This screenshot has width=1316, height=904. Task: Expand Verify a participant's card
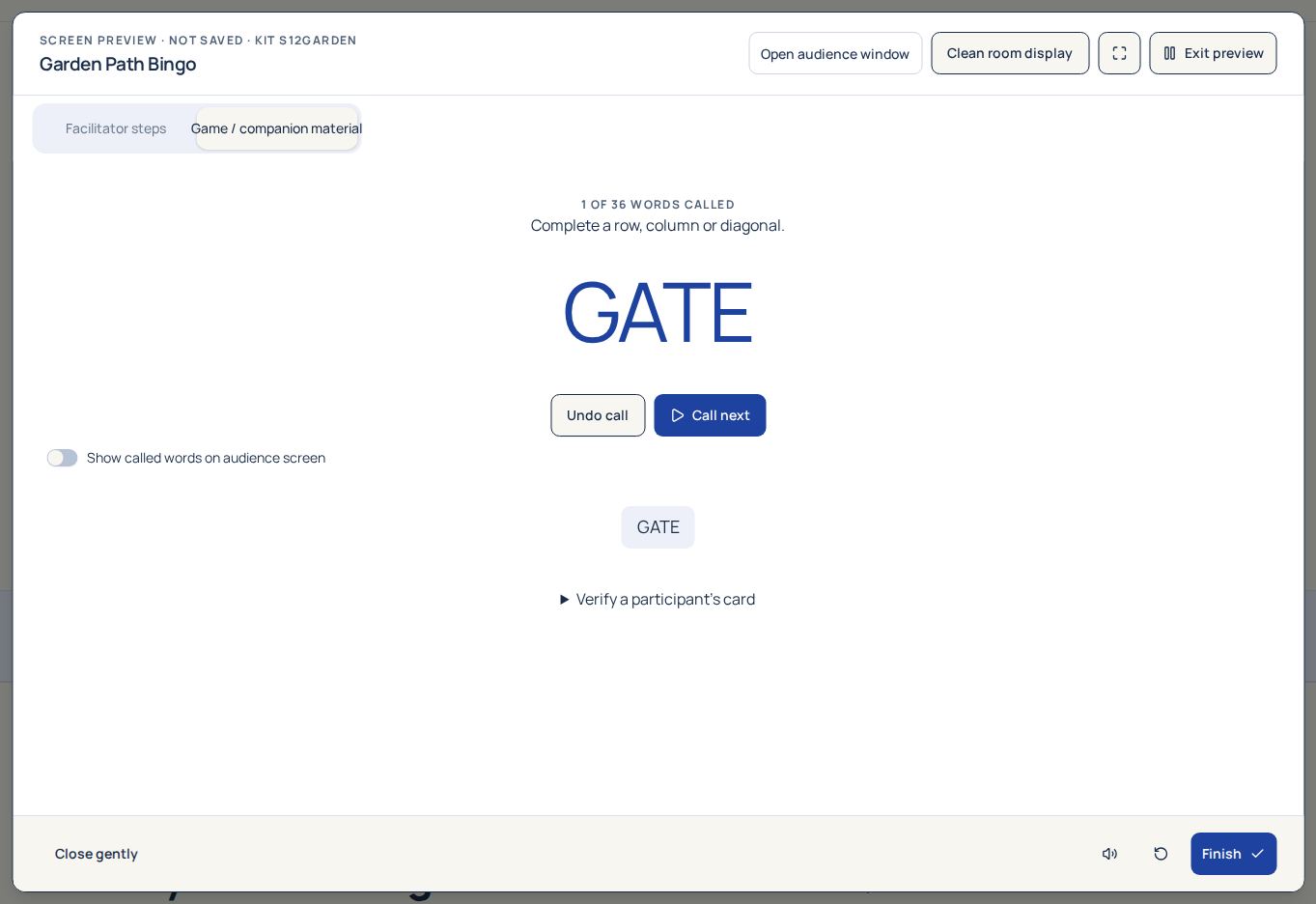[x=658, y=600]
